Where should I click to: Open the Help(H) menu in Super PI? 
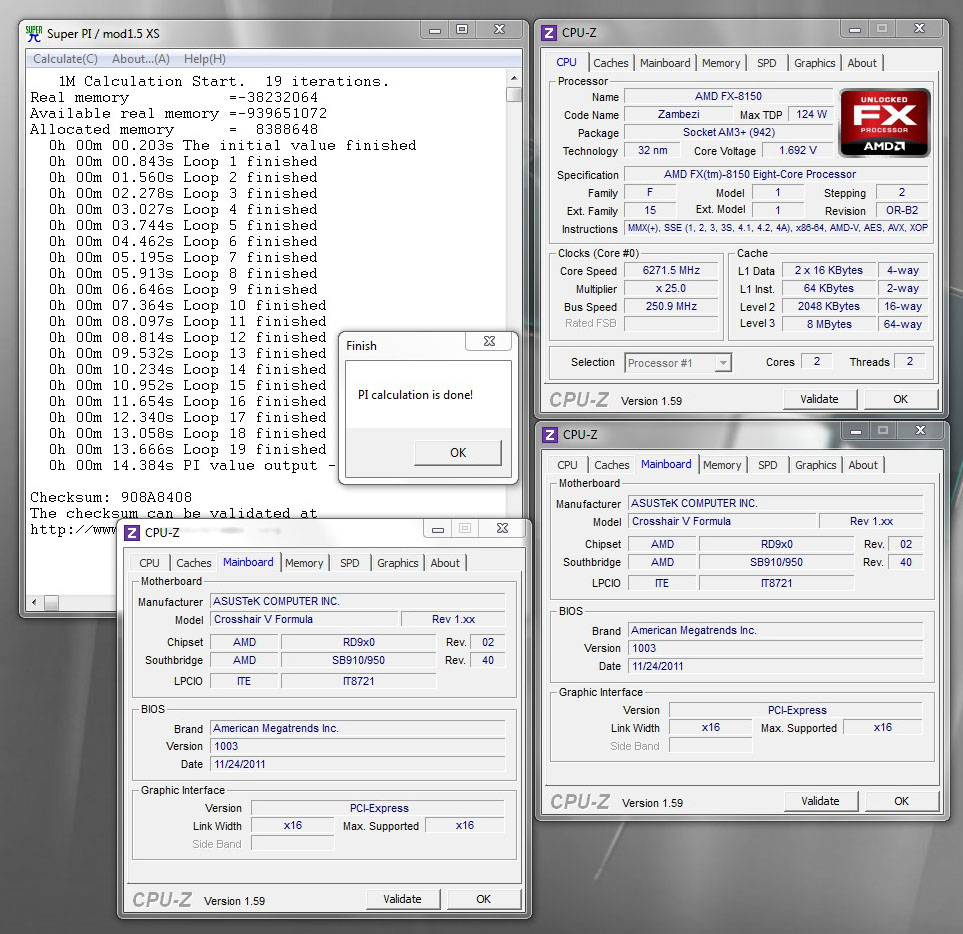click(205, 59)
